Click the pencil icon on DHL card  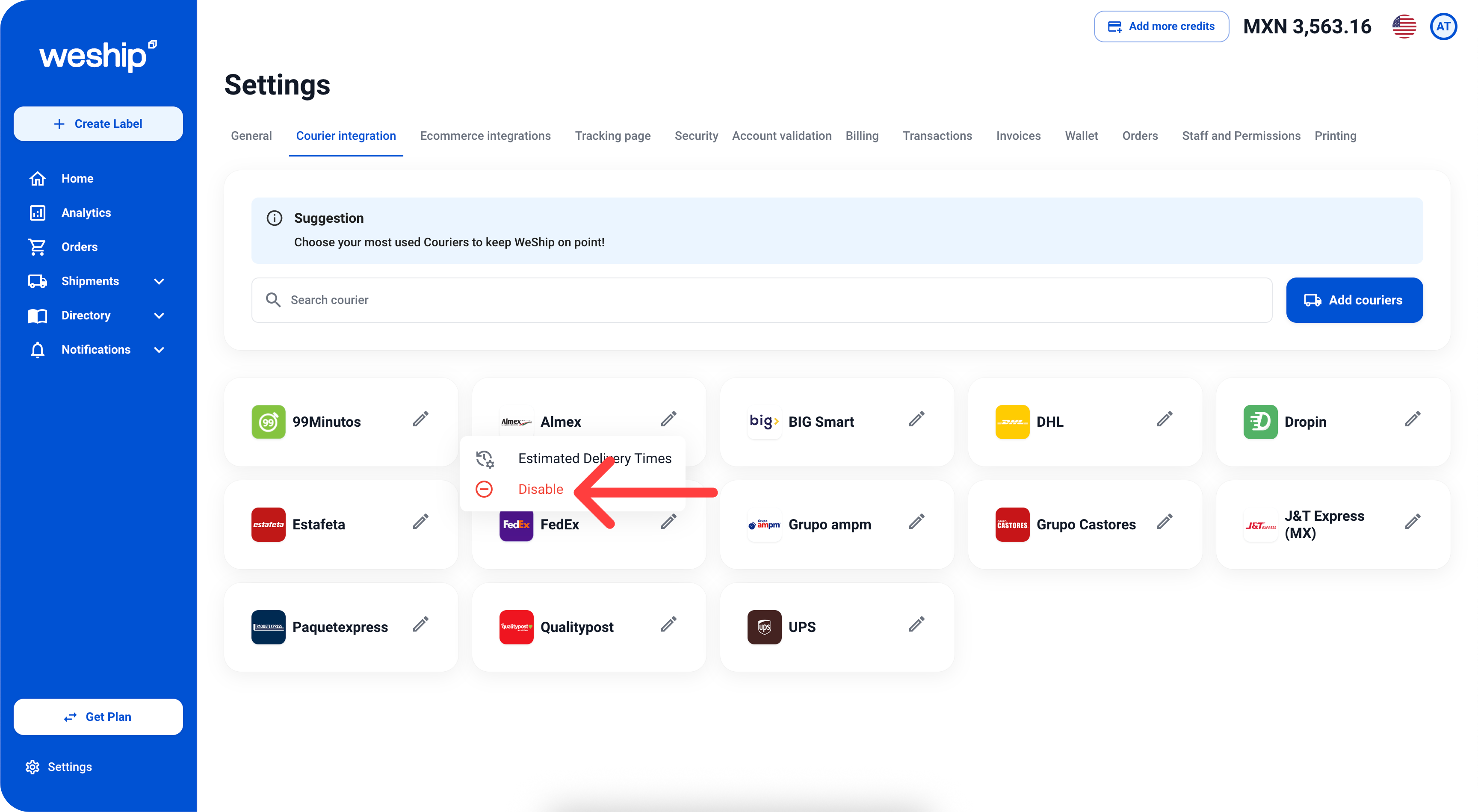(1164, 419)
